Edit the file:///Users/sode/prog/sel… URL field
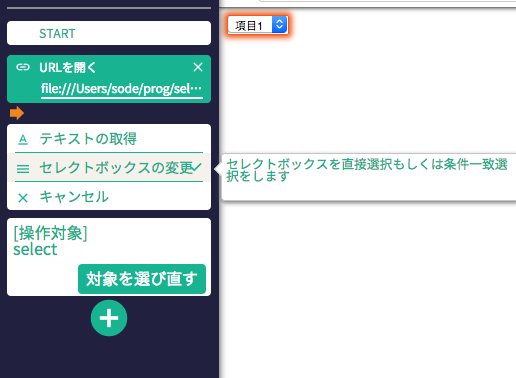516x378 pixels. [122, 89]
